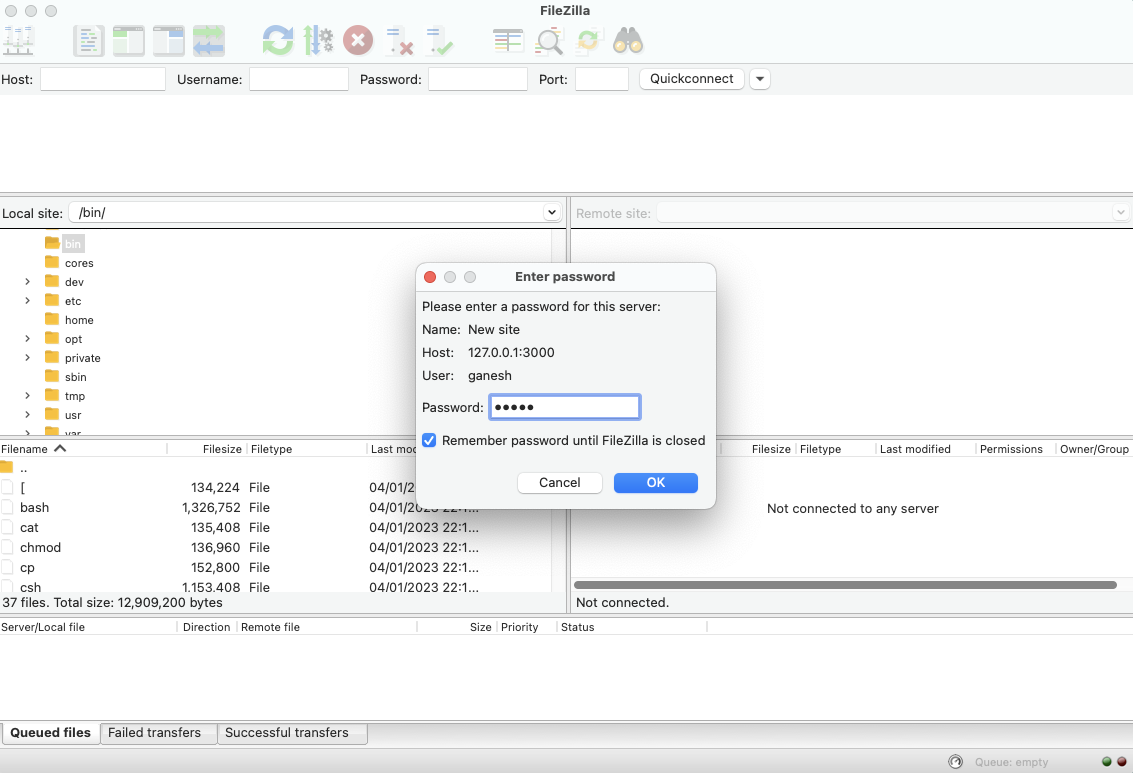Screen dimensions: 1133x773
Task: Sort local files by Filename column
Action: coord(83,449)
